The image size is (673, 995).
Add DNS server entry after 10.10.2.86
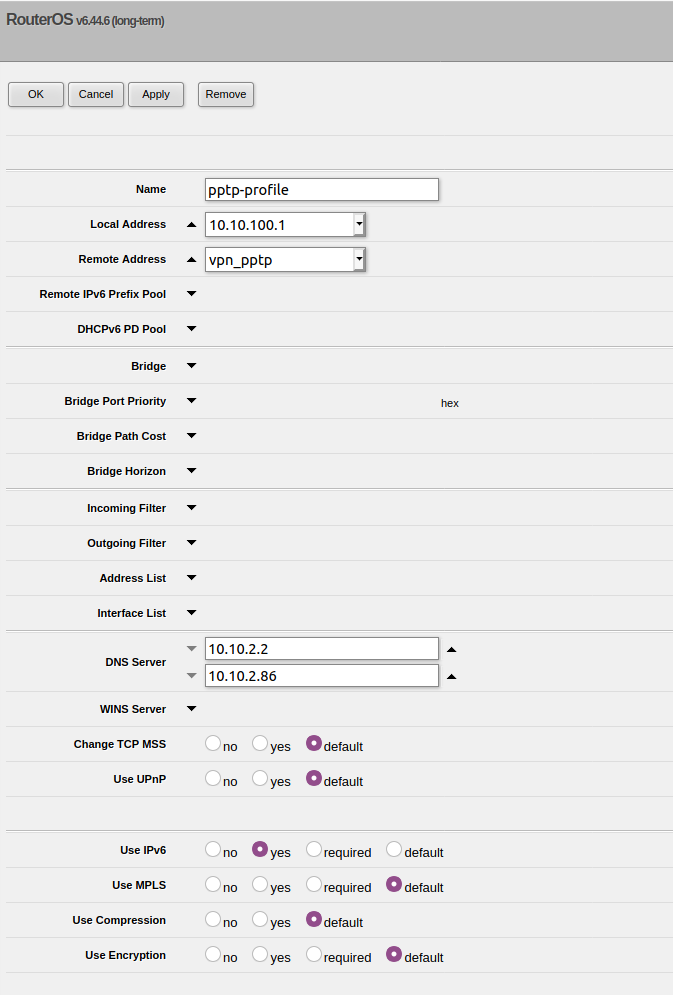click(x=451, y=677)
